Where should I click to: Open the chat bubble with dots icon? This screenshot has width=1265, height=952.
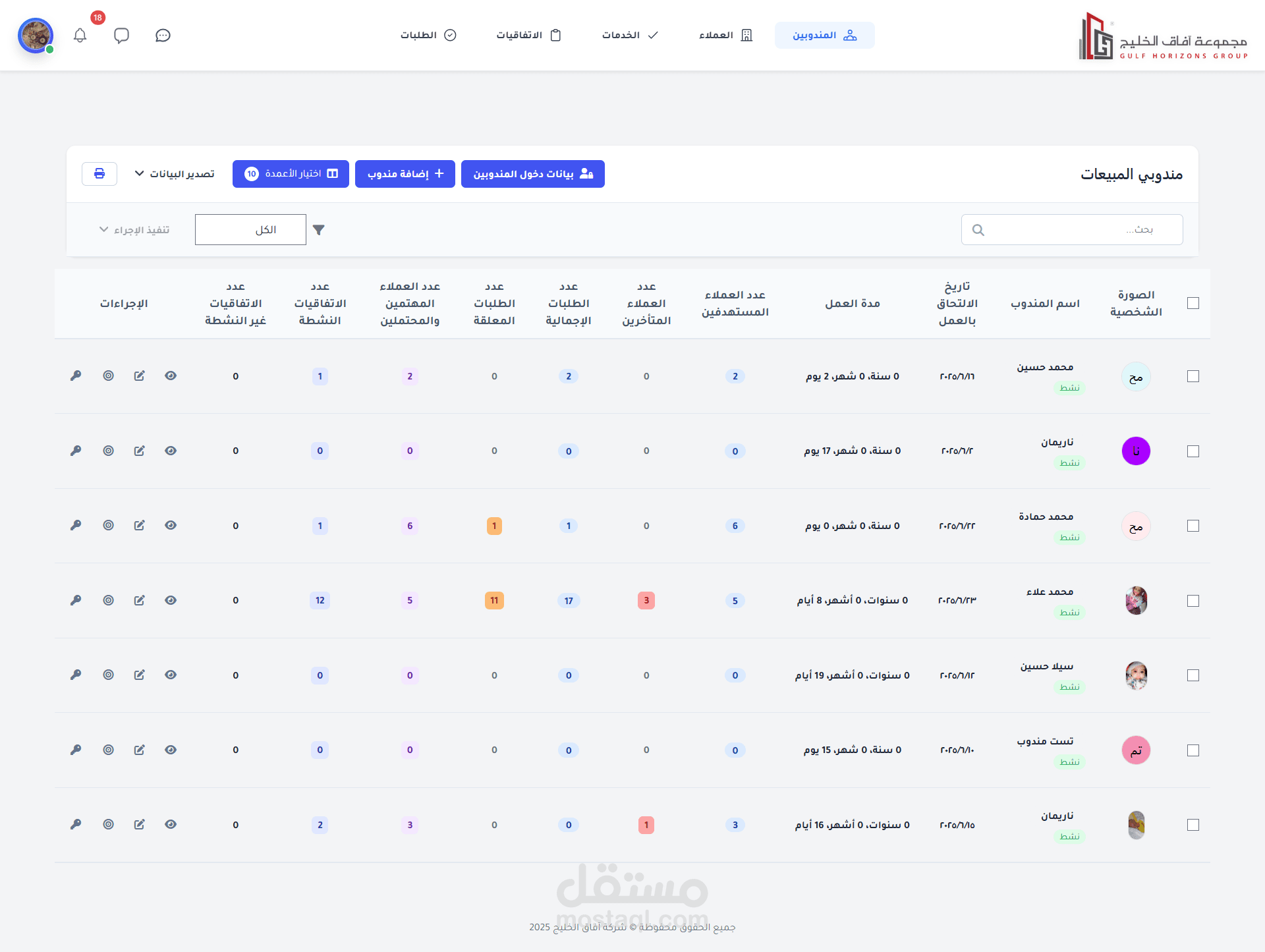pyautogui.click(x=163, y=36)
